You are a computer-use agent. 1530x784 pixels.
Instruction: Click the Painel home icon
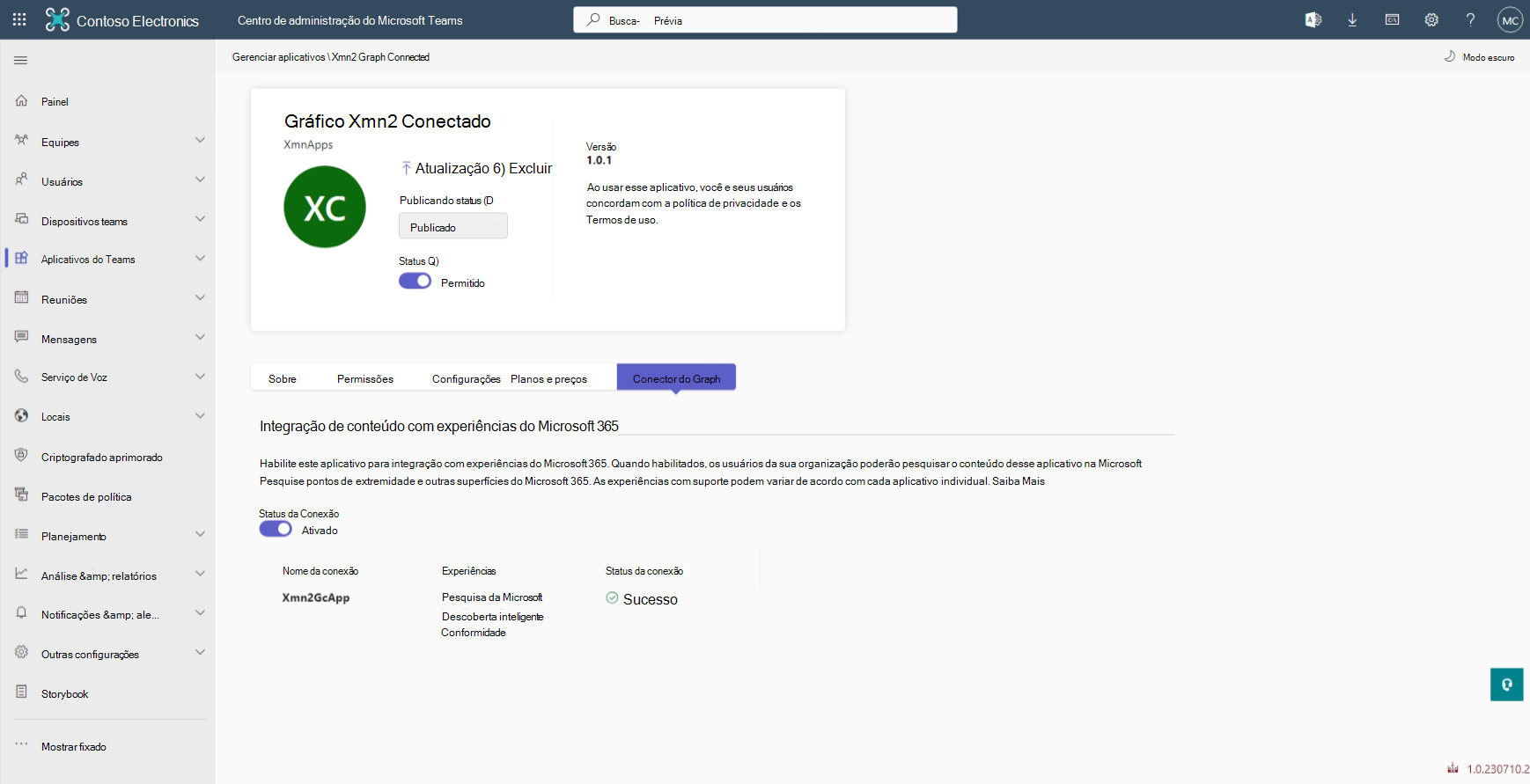[x=22, y=101]
